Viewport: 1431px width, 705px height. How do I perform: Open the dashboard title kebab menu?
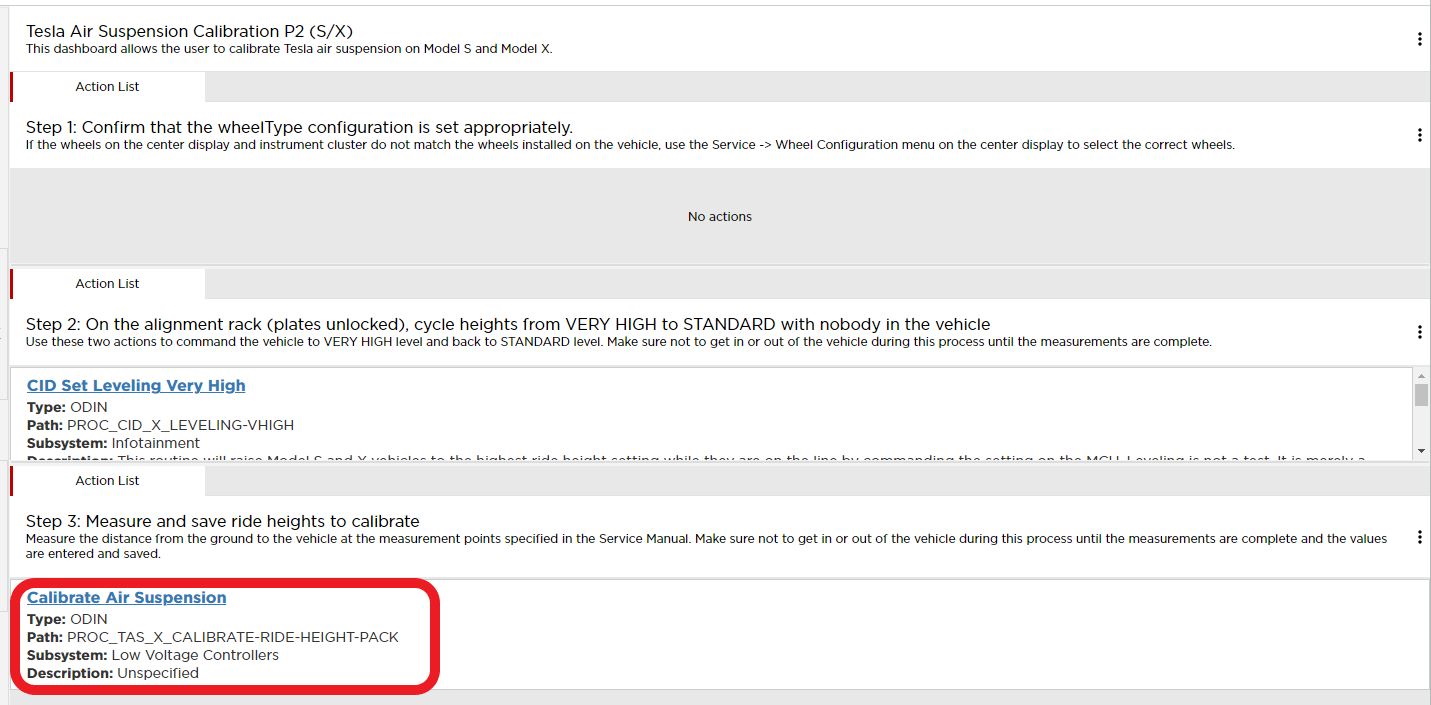point(1419,39)
